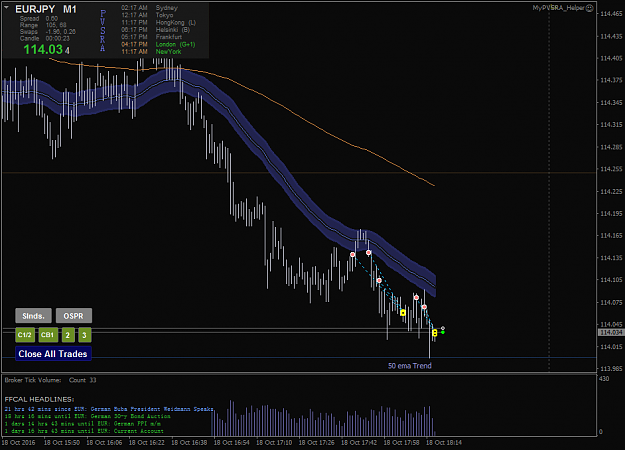Click the German PPI m/m headline
This screenshot has height=450, width=625.
(x=83, y=424)
